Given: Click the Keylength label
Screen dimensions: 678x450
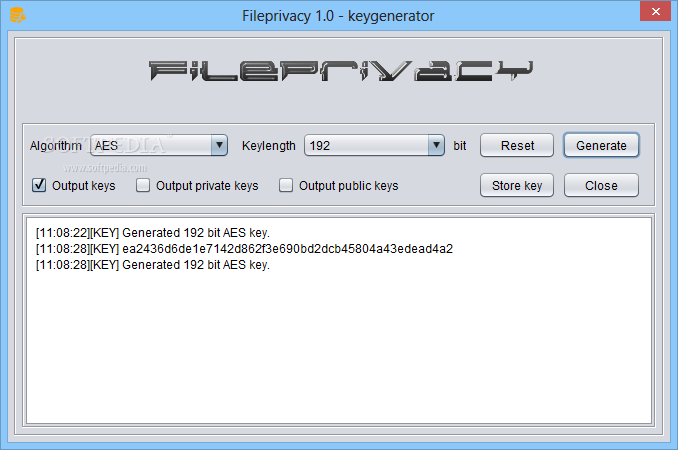Looking at the screenshot, I should coord(269,146).
